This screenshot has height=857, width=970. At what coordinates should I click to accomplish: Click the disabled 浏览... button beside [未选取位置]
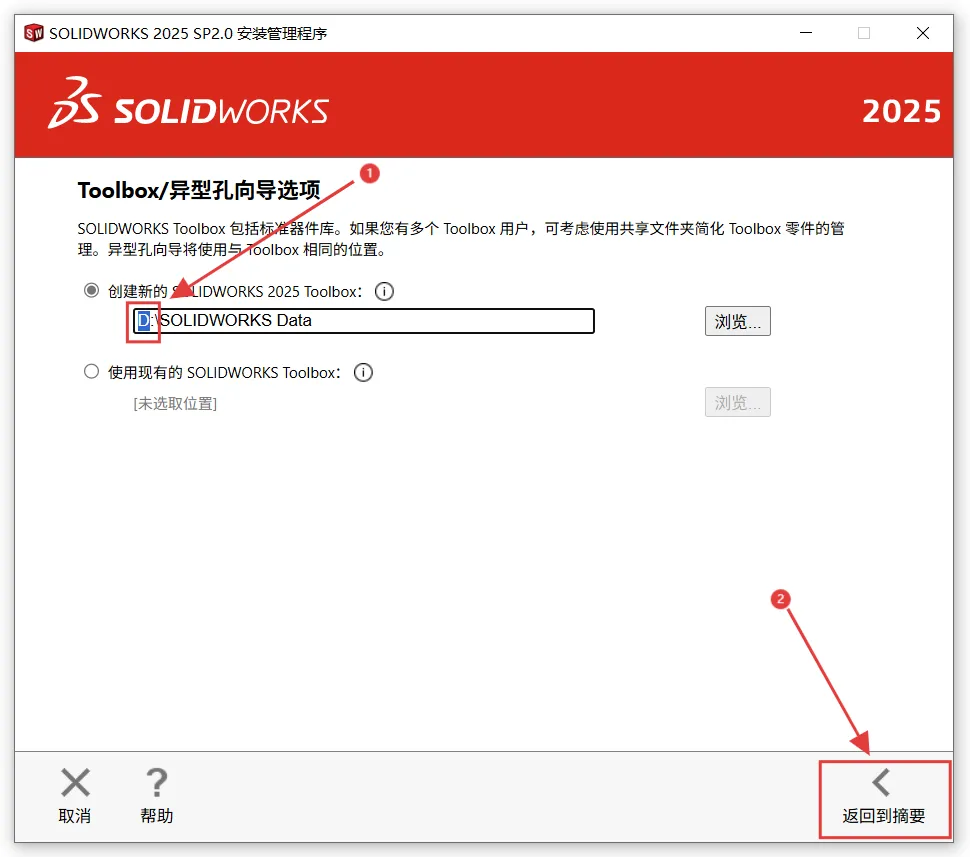737,402
